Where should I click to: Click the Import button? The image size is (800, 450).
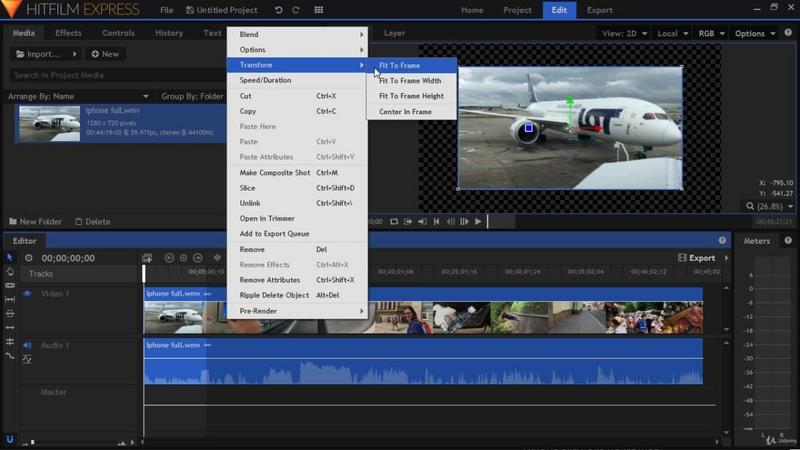[38, 54]
